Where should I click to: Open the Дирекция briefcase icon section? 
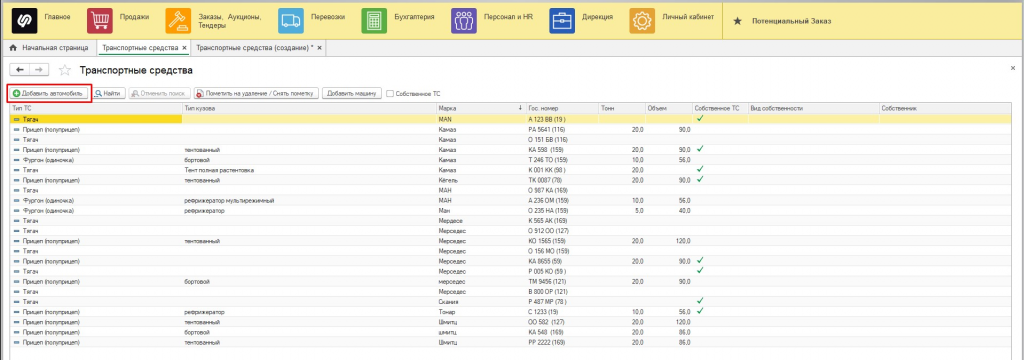[x=562, y=20]
